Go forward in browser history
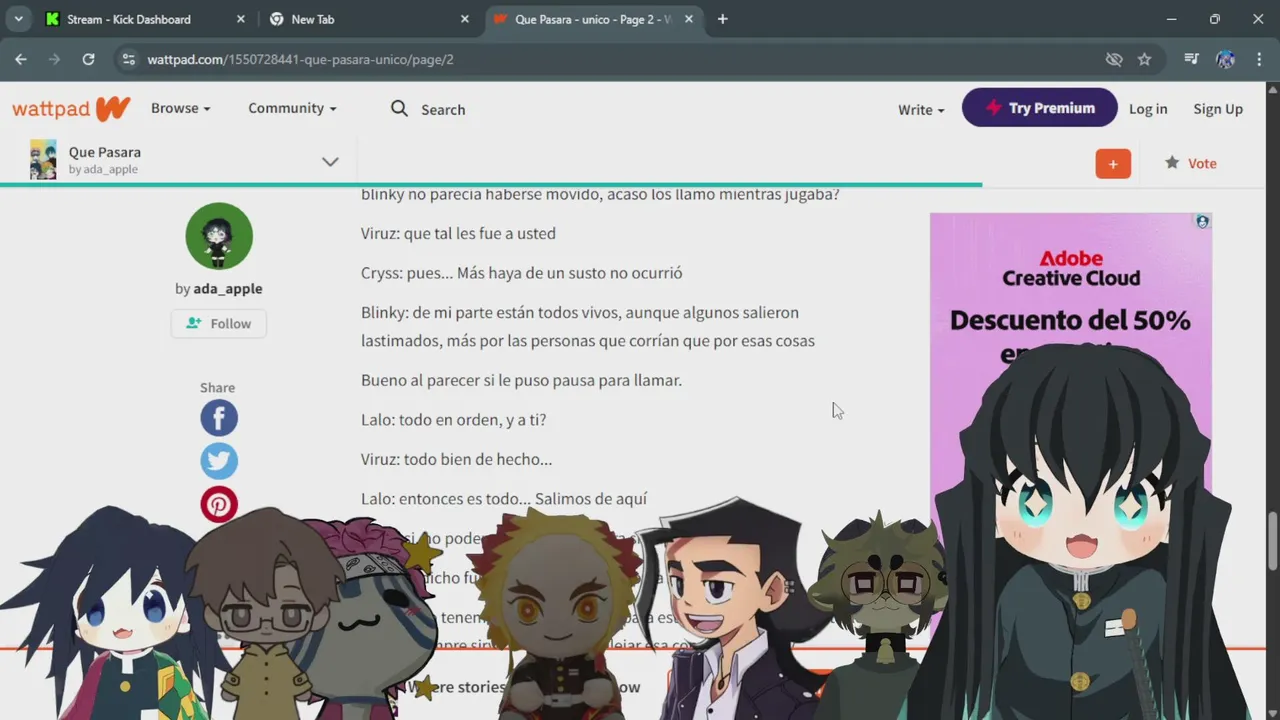 pos(54,59)
